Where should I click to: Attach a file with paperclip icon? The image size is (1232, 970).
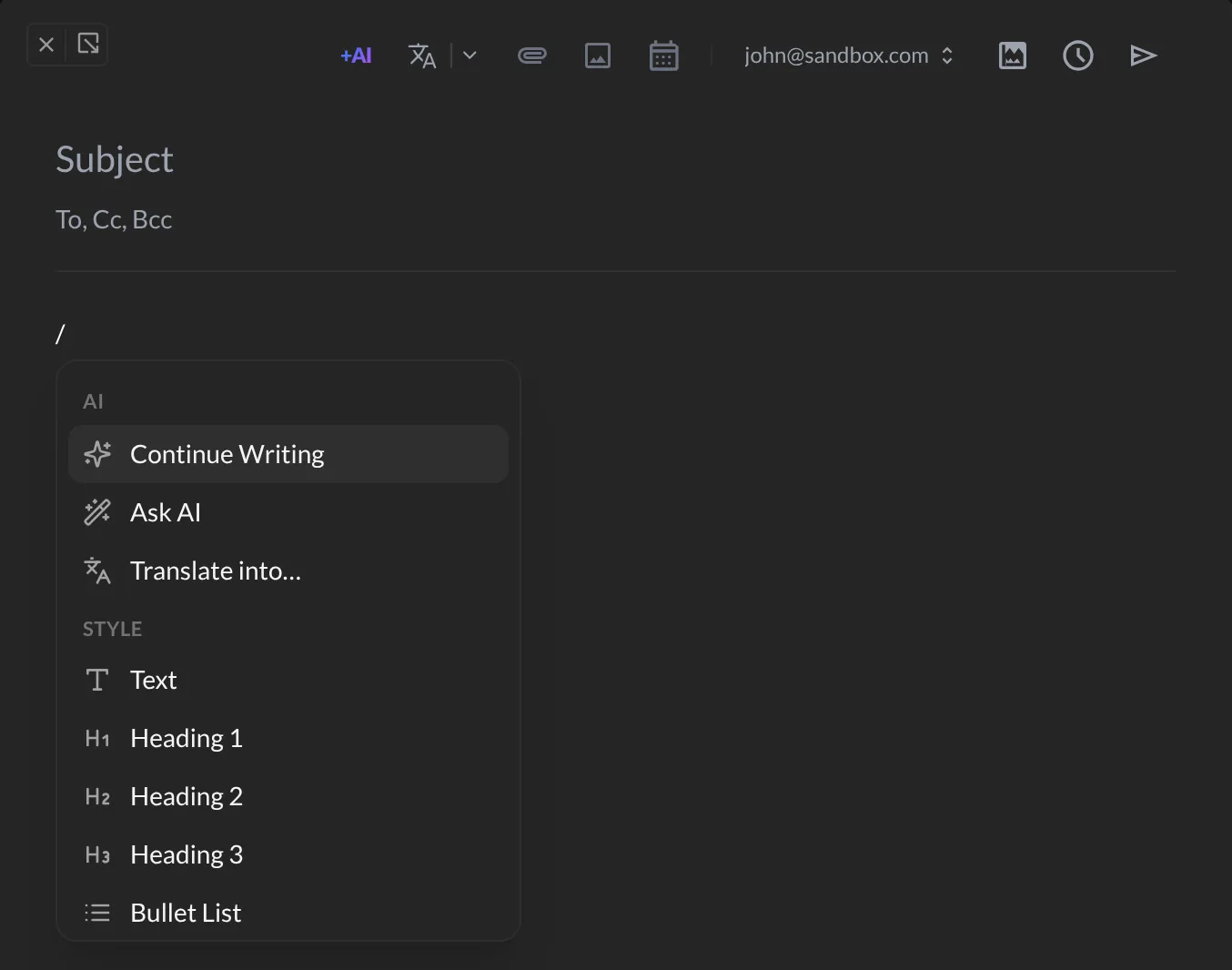532,56
